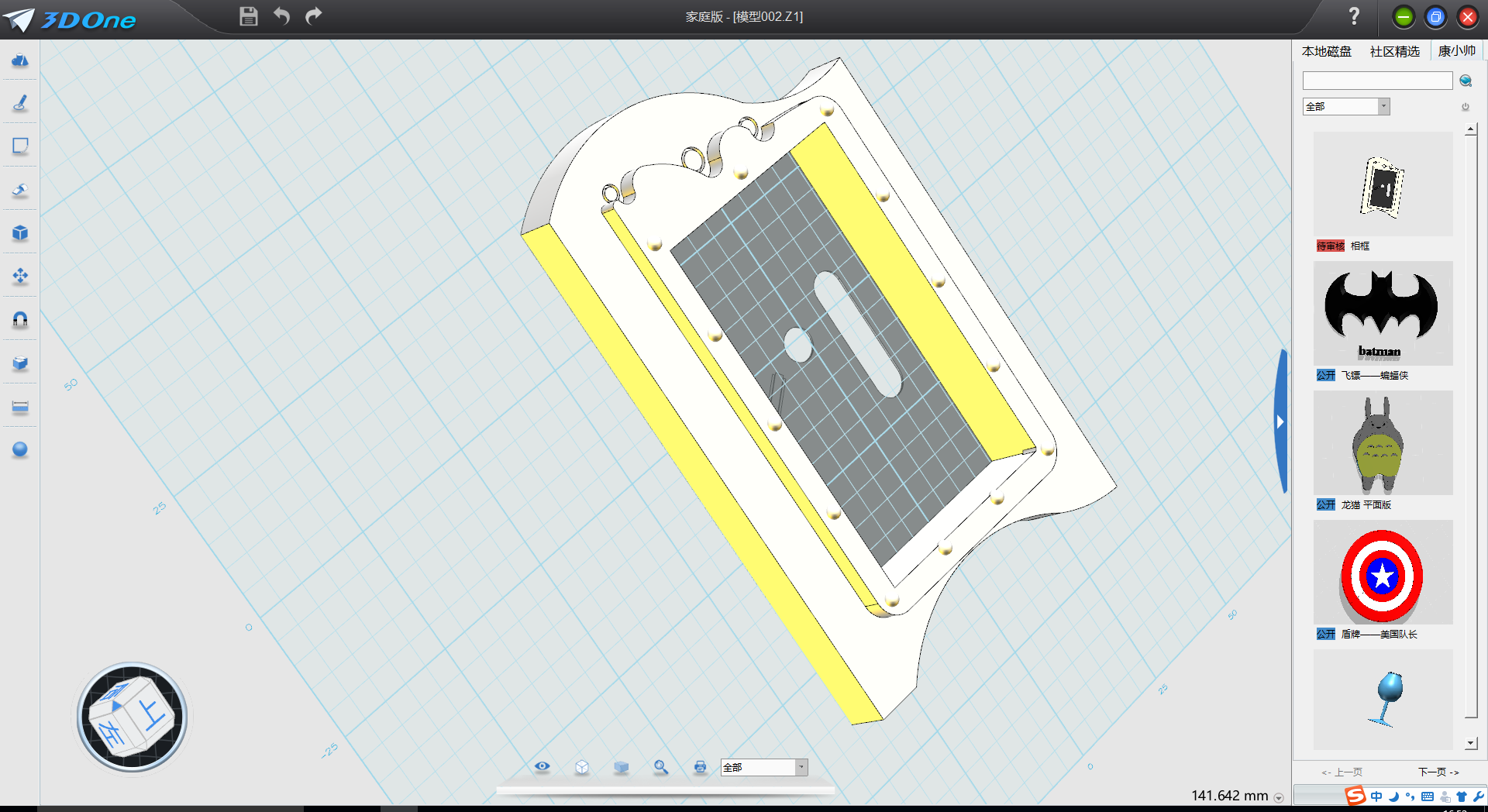Toggle wireframe cube display mode
Screen dimensions: 1488x812
click(582, 767)
